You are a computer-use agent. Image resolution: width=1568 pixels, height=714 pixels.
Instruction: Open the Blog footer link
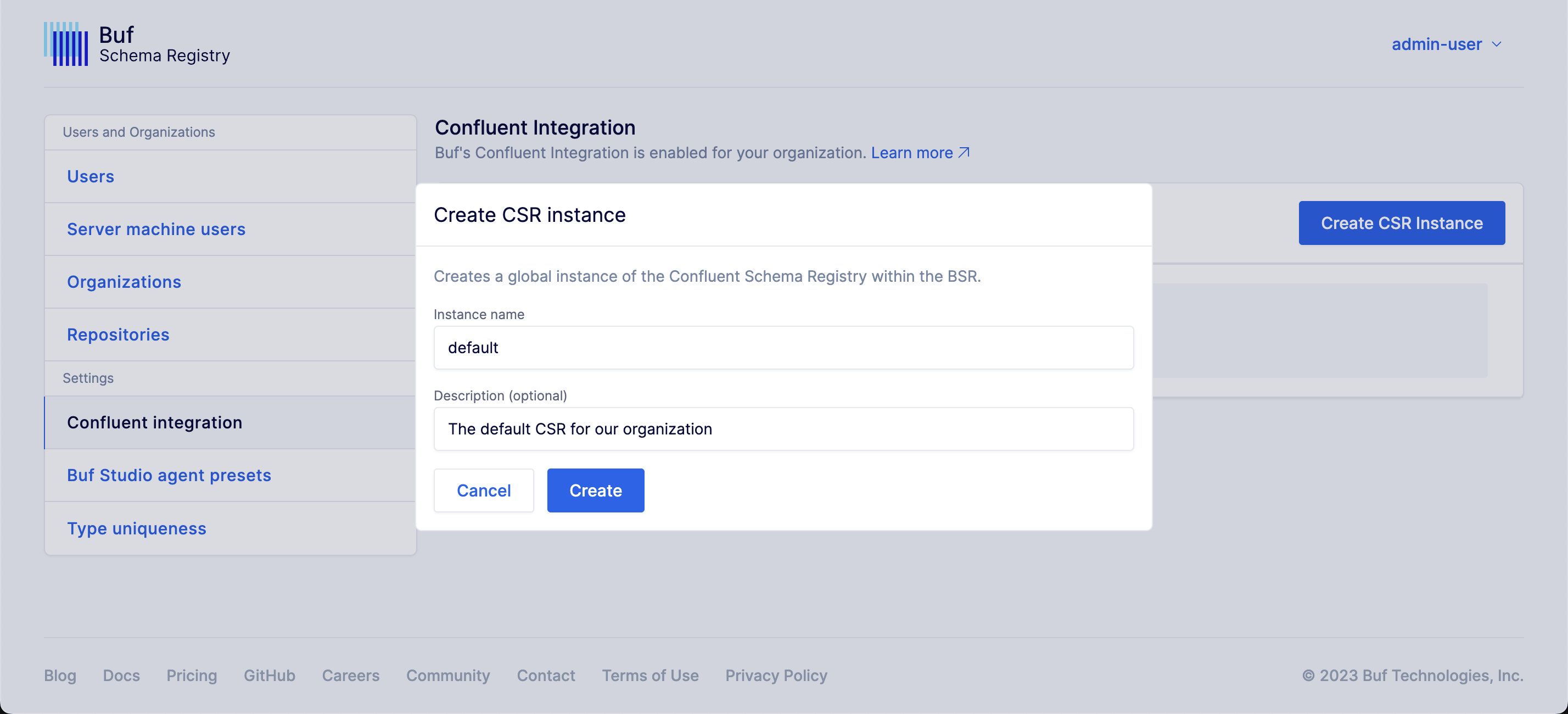coord(60,675)
